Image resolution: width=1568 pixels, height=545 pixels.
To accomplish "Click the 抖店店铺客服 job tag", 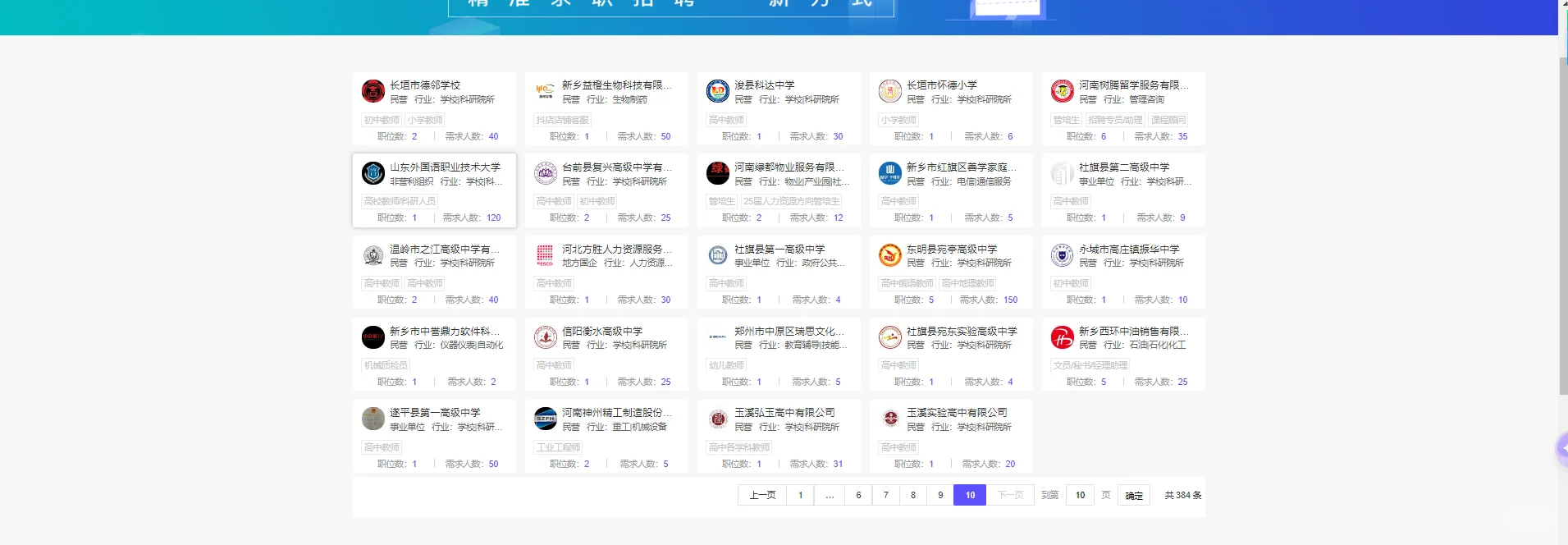I will (562, 120).
